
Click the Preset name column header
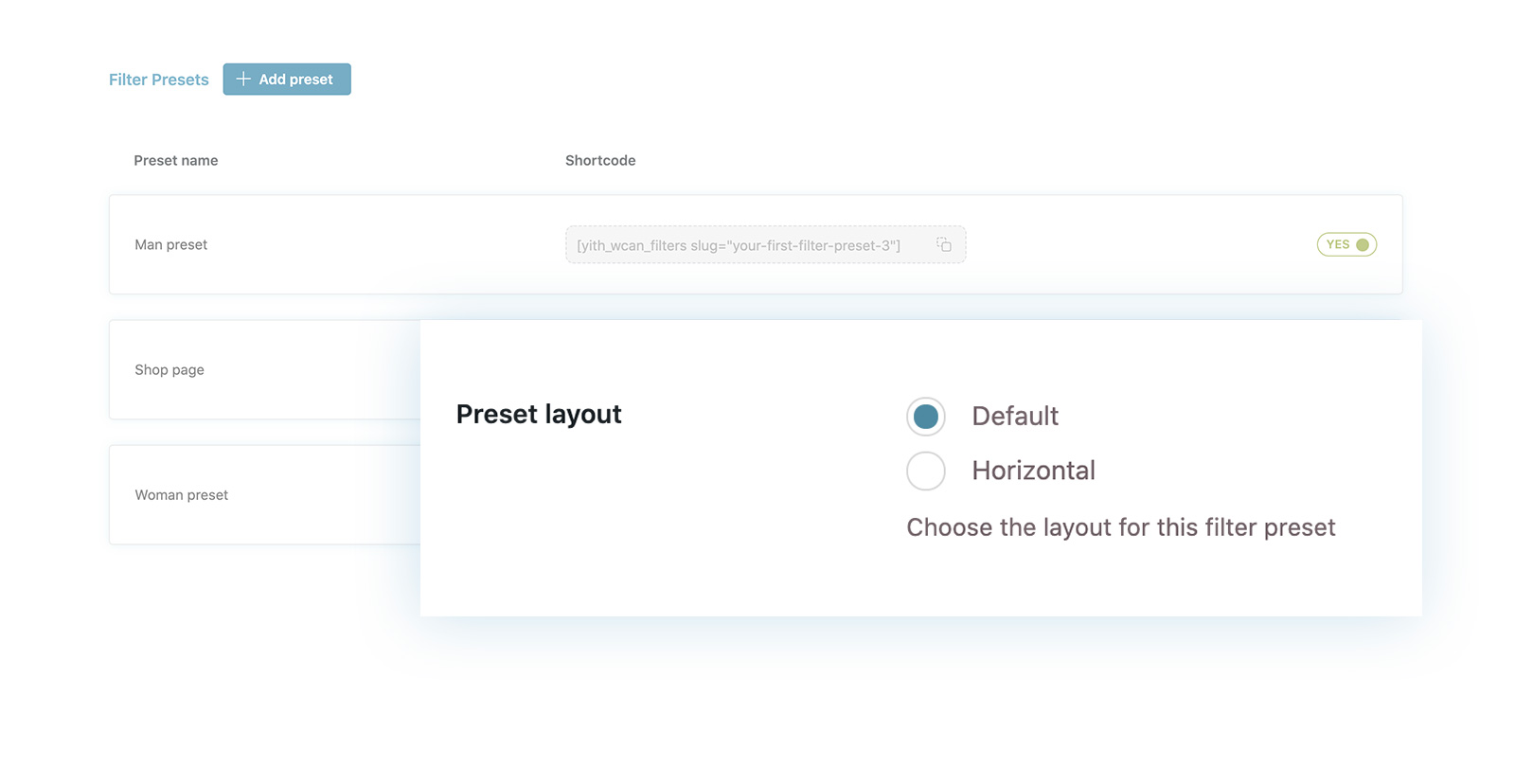pyautogui.click(x=176, y=160)
